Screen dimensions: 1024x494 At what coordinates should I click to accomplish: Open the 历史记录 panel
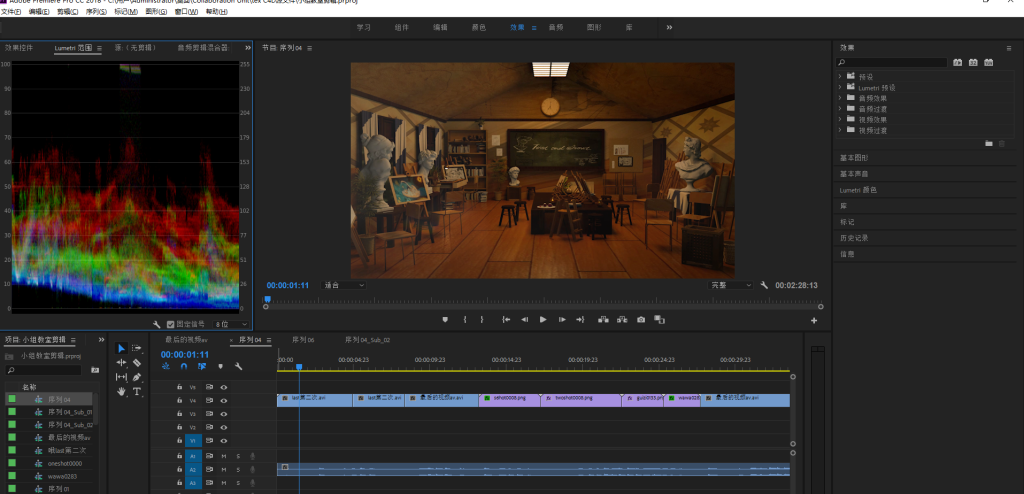854,238
